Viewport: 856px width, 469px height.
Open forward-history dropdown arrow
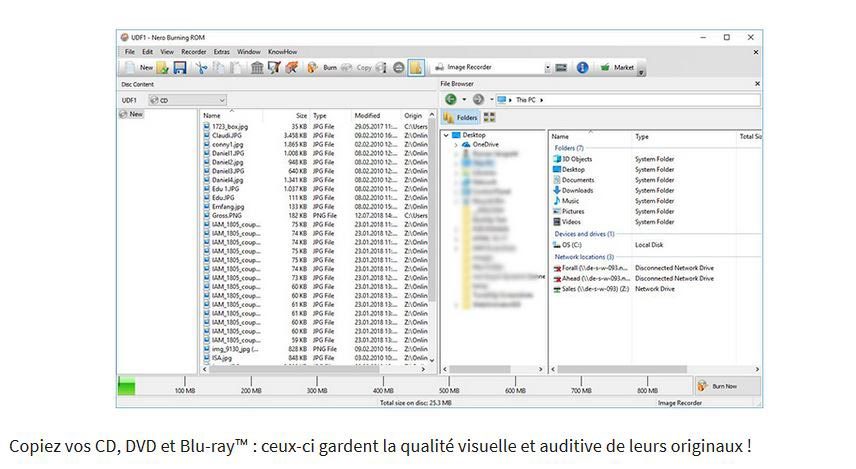[491, 99]
